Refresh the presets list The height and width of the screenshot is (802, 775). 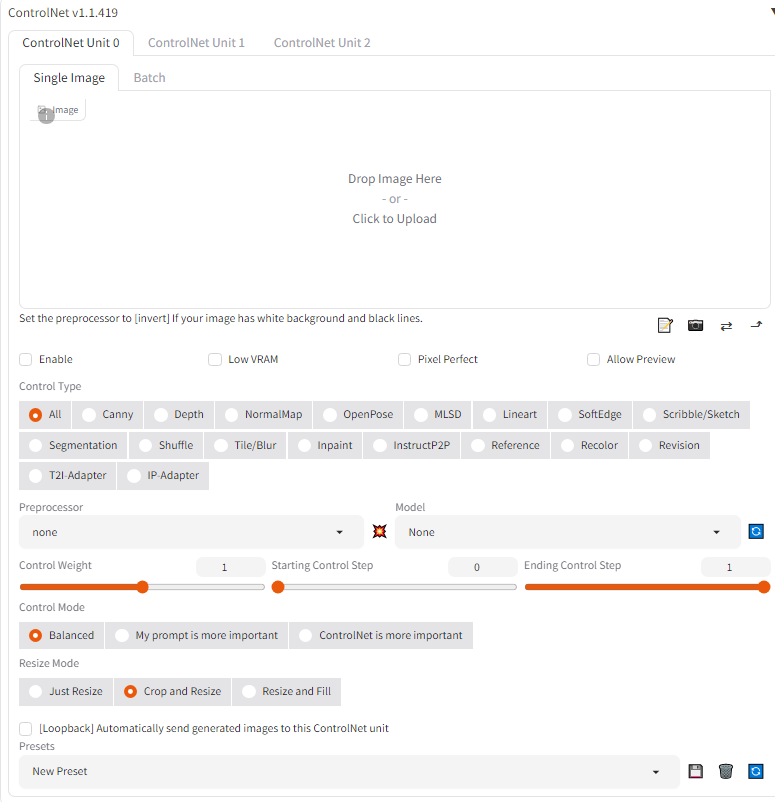click(x=756, y=771)
